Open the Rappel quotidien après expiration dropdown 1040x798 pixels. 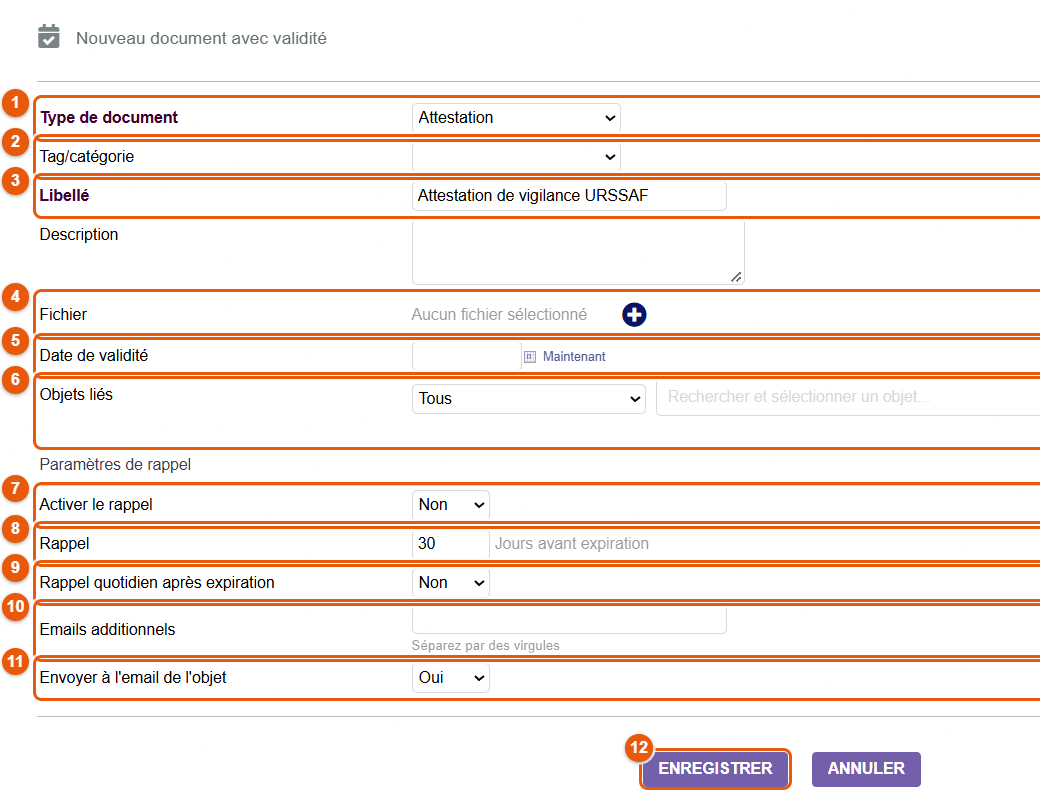pos(450,582)
